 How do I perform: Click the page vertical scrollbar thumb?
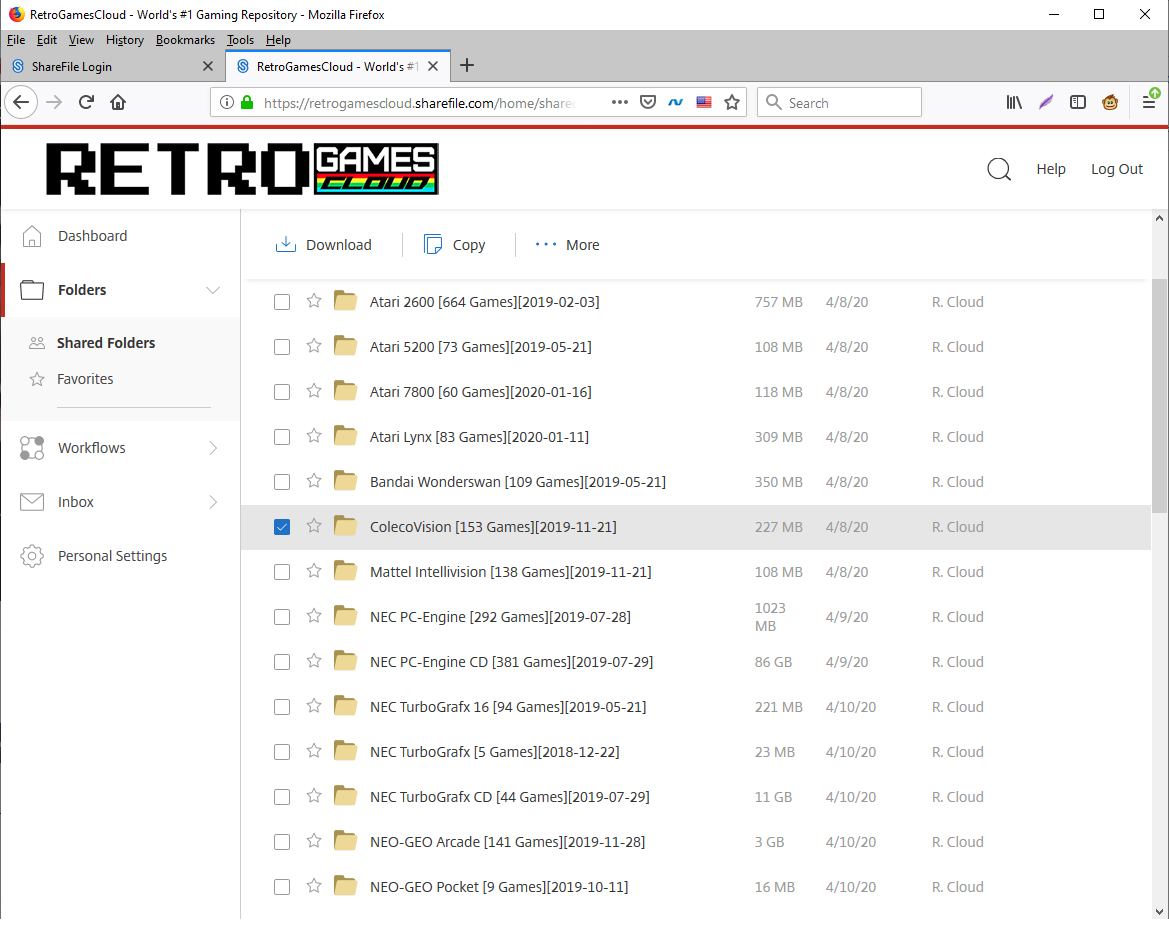coord(1159,395)
